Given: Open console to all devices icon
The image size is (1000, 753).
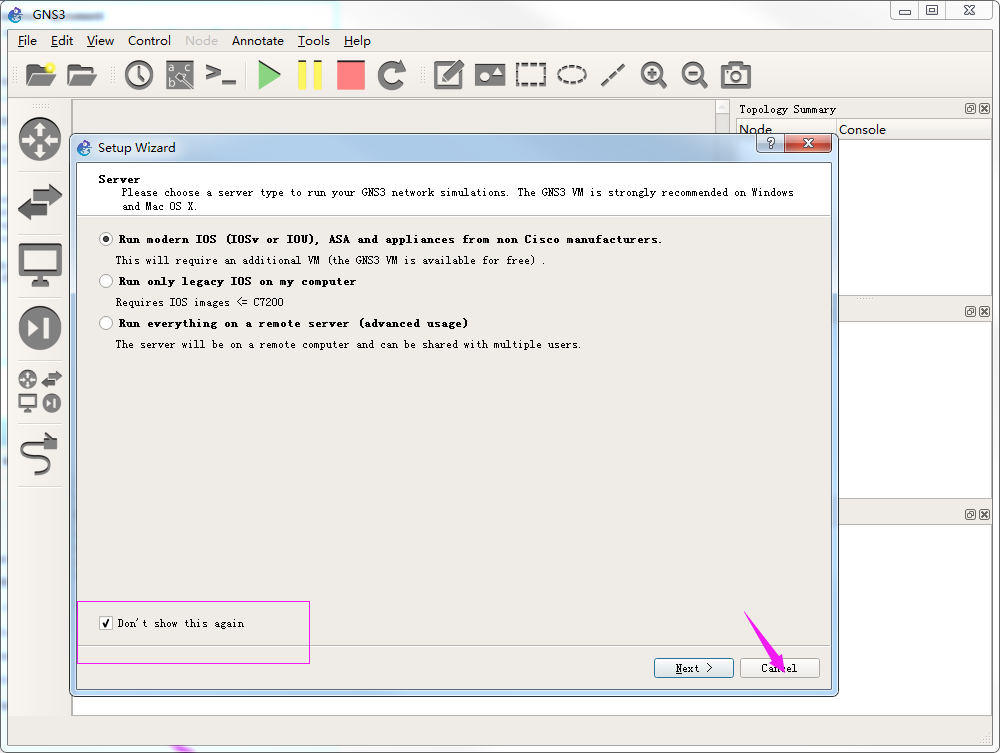Looking at the screenshot, I should (221, 75).
